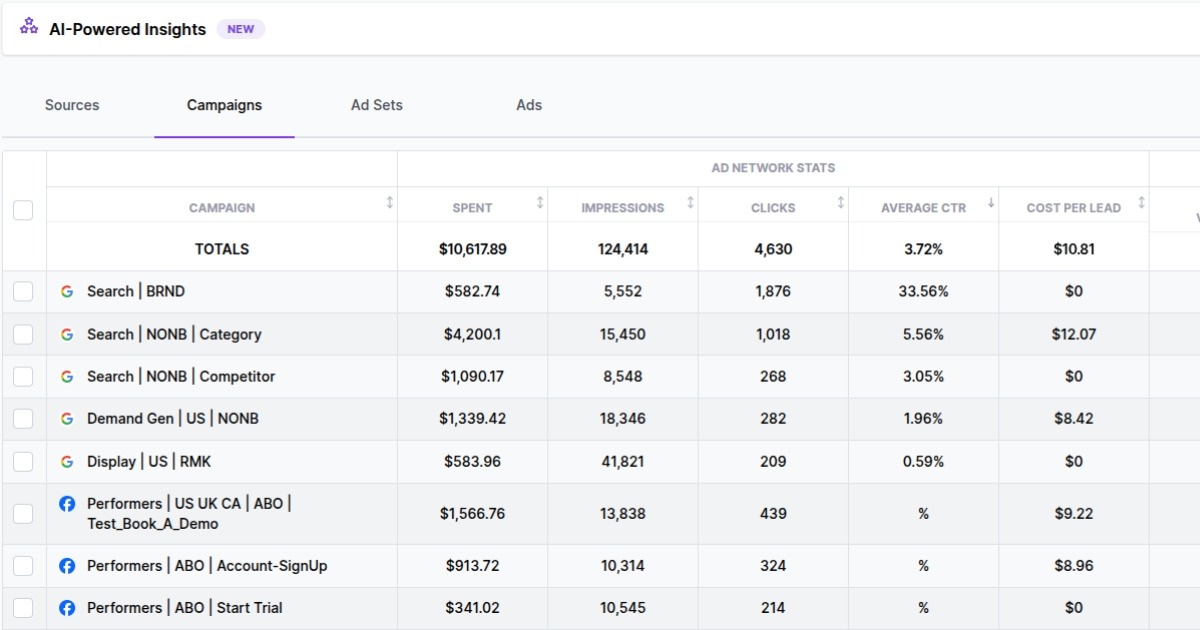Image resolution: width=1200 pixels, height=630 pixels.
Task: Click total clicks value 4,630
Action: point(773,249)
